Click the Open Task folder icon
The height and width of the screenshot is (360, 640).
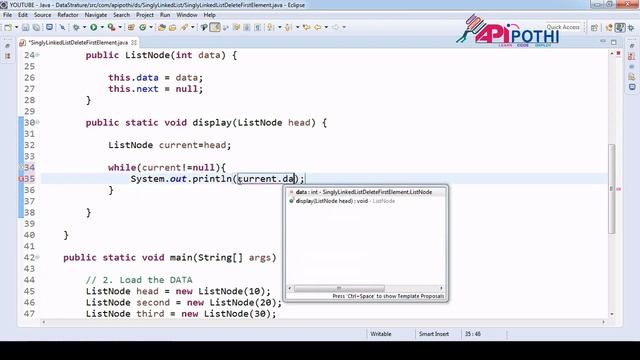coord(172,27)
